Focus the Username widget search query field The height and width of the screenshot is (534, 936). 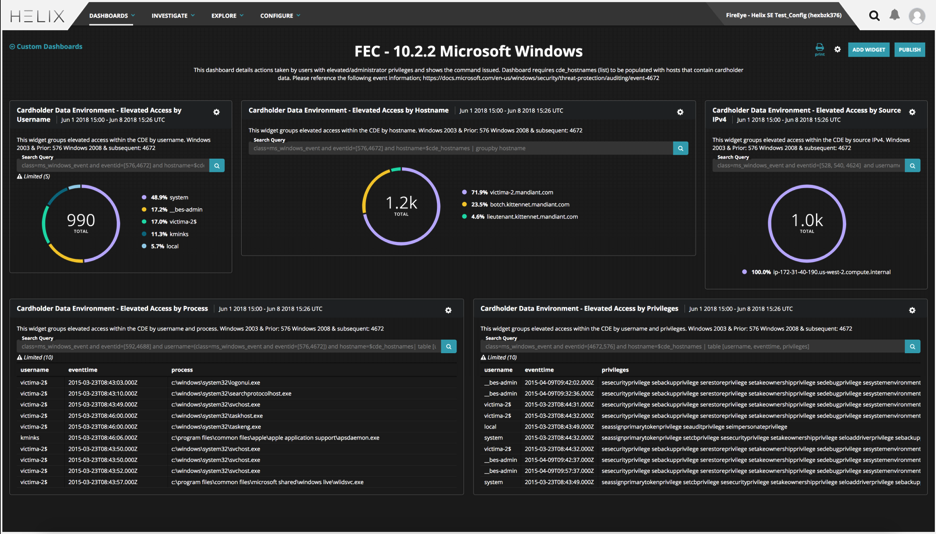[x=113, y=165]
